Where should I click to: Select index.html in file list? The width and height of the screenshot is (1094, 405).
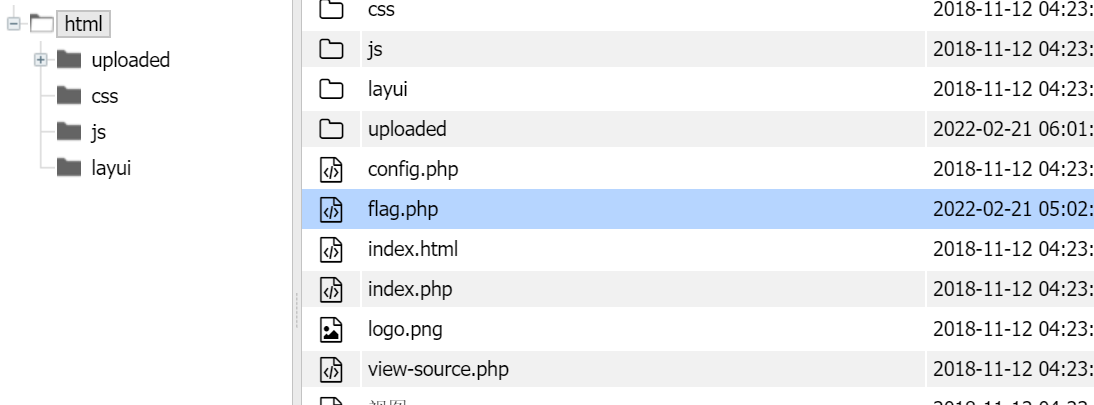coord(413,249)
